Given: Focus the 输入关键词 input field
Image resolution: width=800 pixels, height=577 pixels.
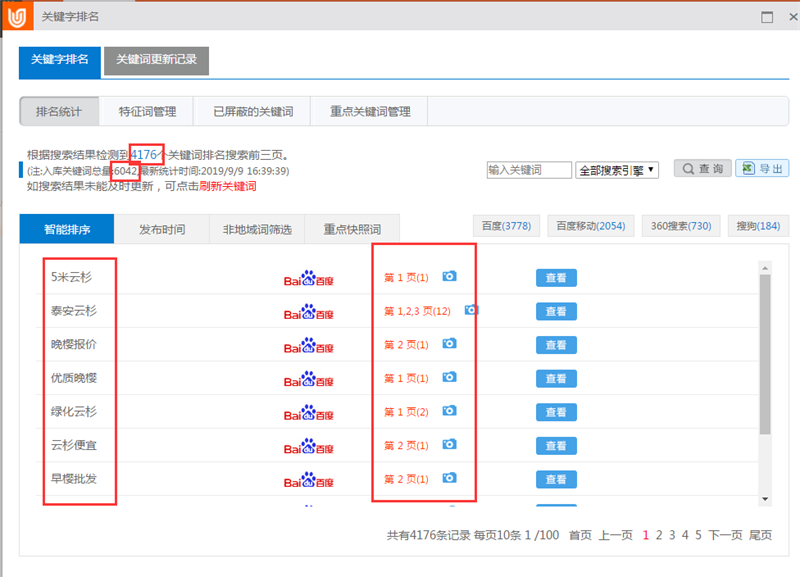Looking at the screenshot, I should pos(529,170).
